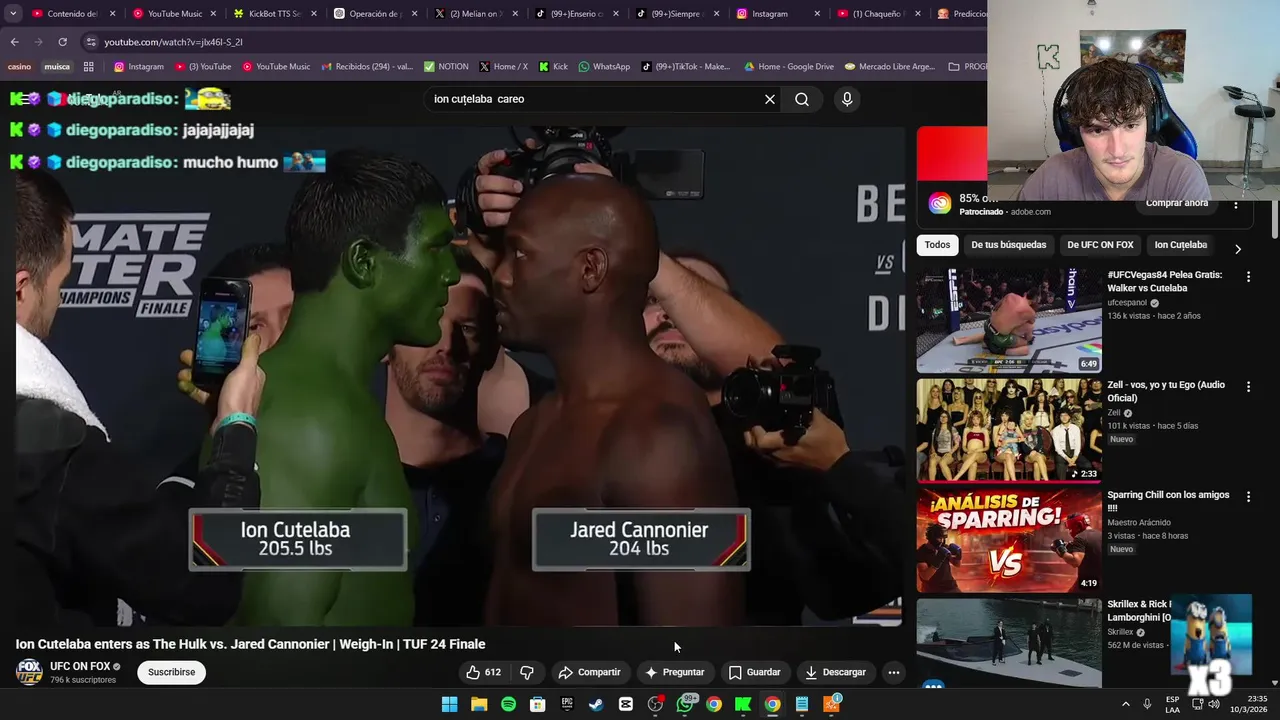The width and height of the screenshot is (1280, 720).
Task: Click the Suscribirse button
Action: (x=171, y=672)
